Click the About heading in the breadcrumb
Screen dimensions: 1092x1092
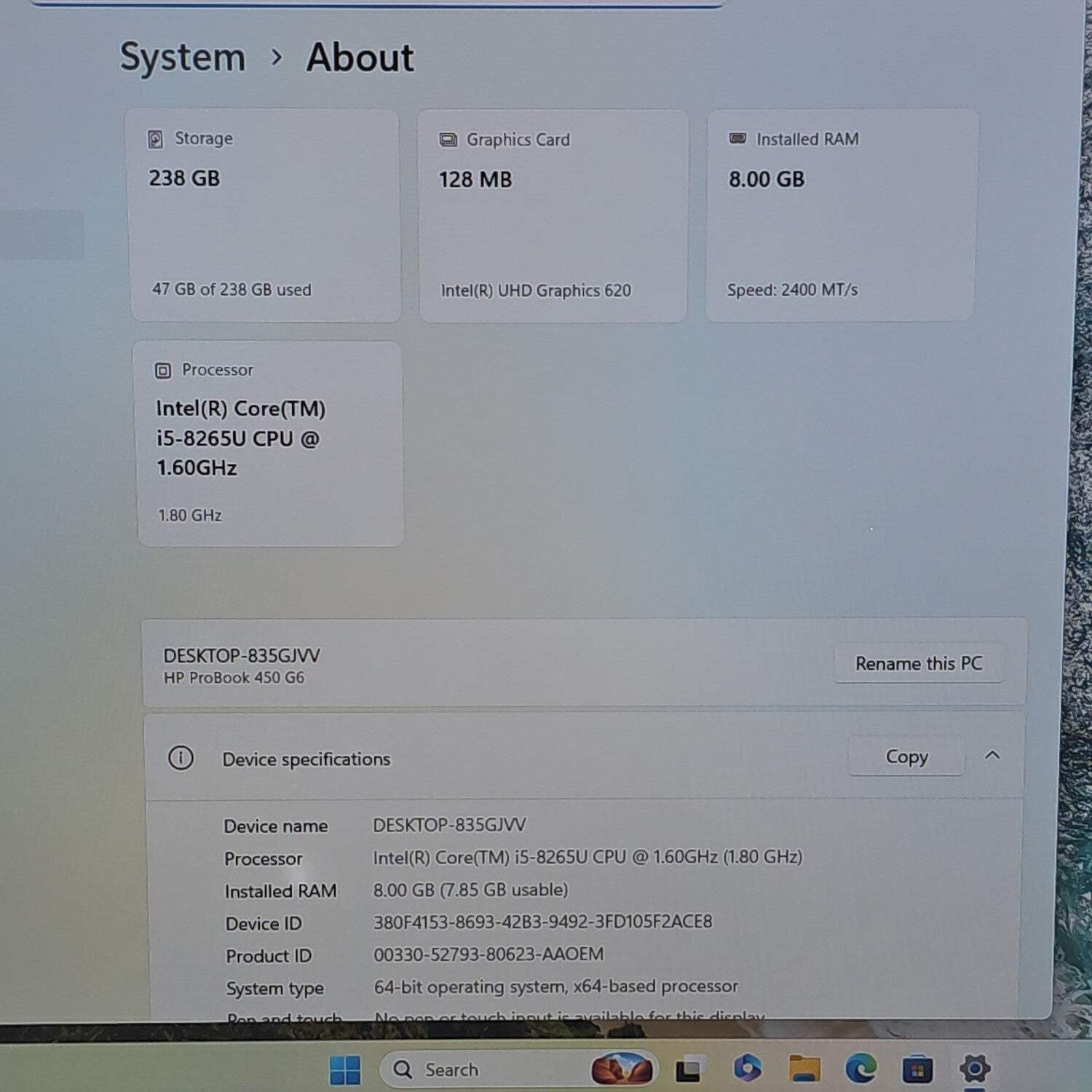360,57
